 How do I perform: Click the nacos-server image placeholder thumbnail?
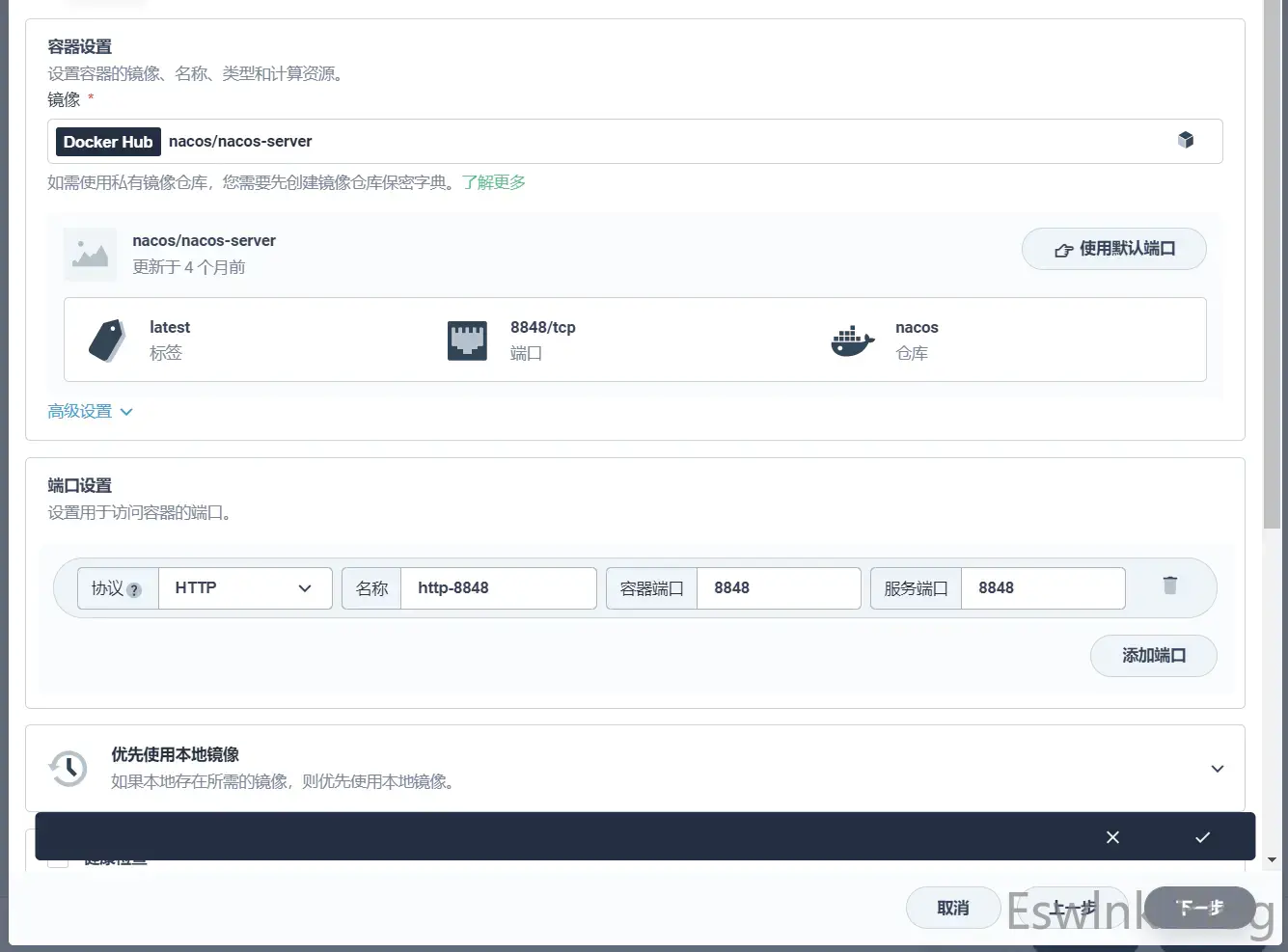(x=90, y=255)
